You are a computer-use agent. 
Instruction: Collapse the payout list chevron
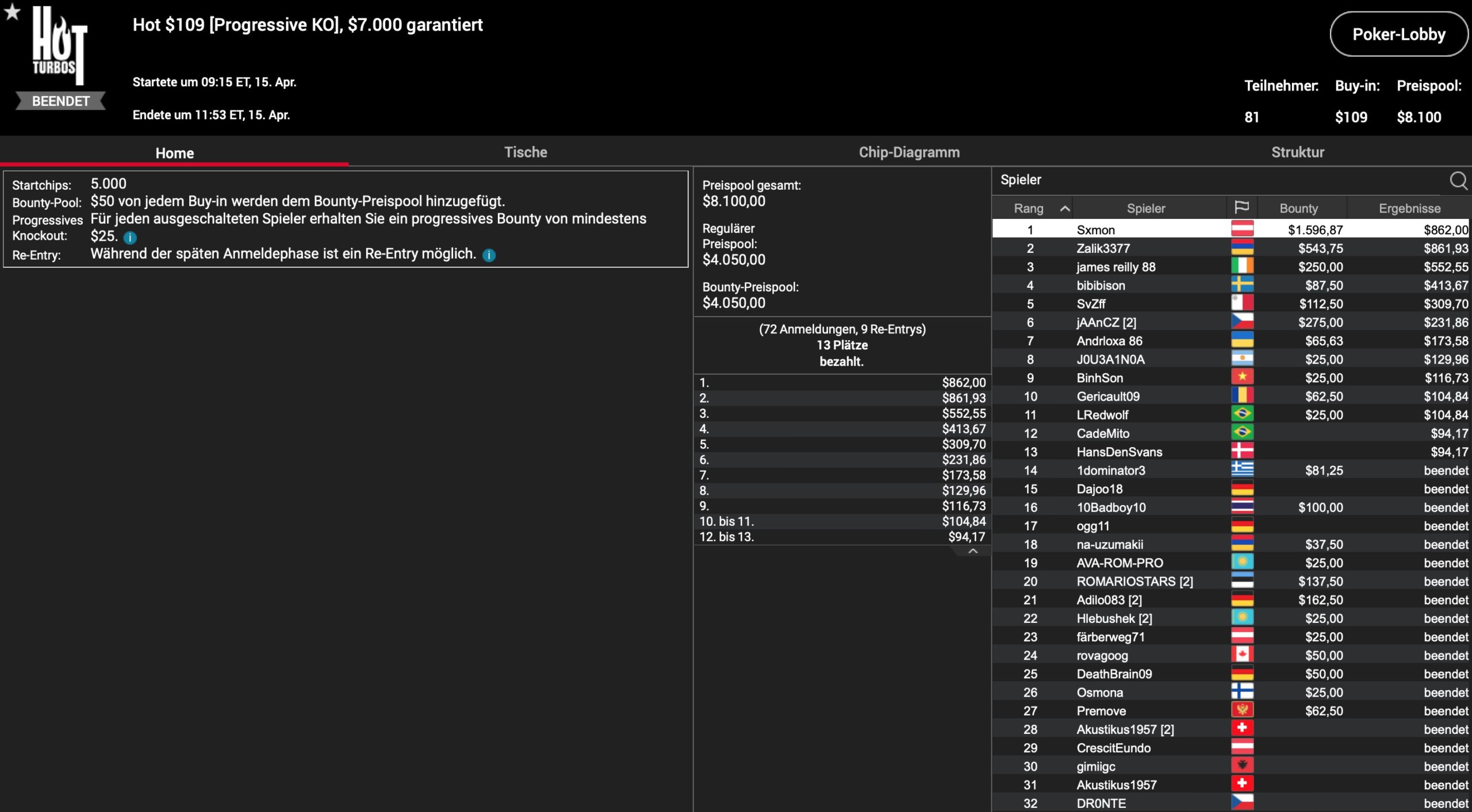[x=972, y=551]
